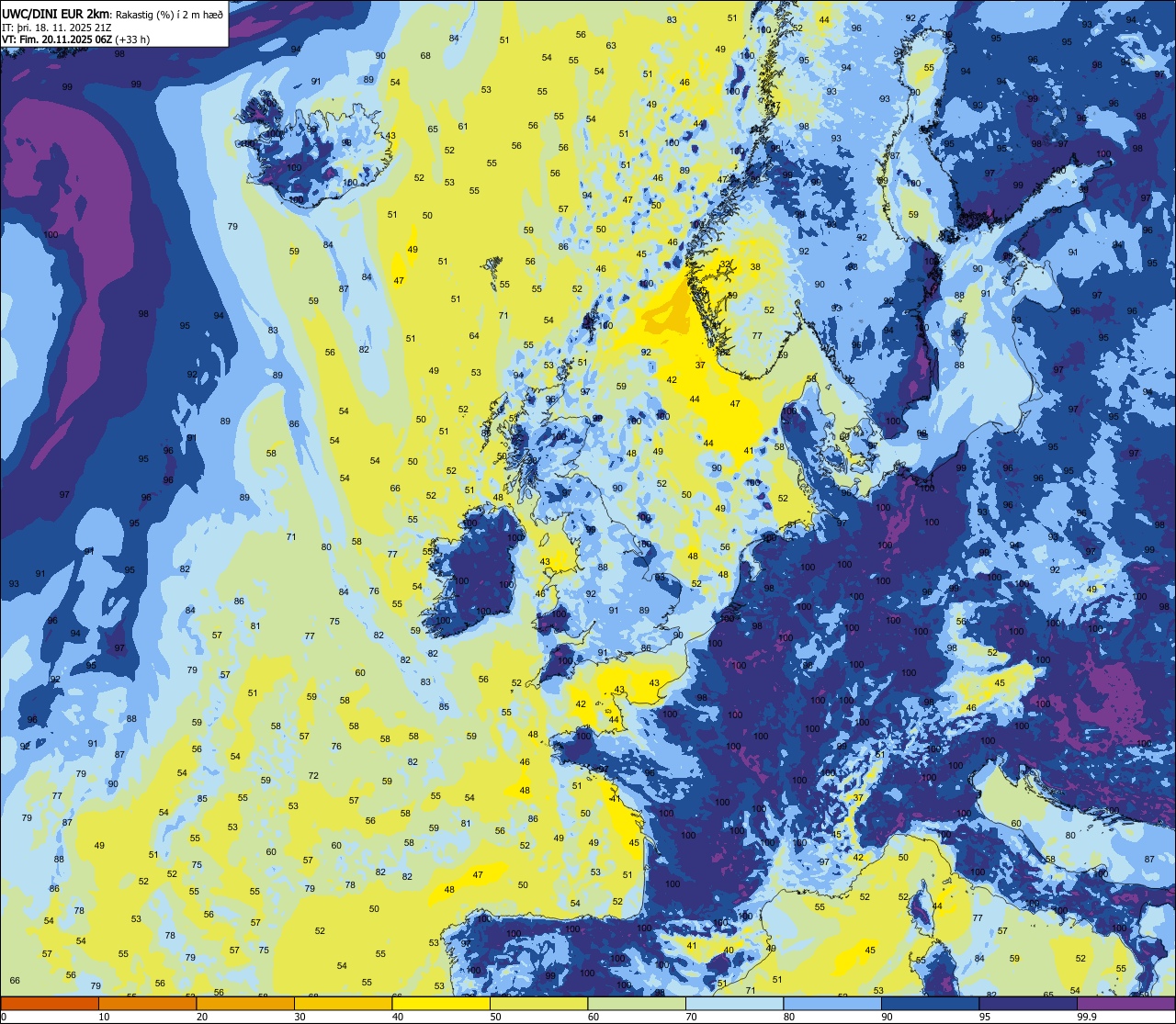Click the legend tick label '10'
This screenshot has height=1024, width=1176.
click(x=104, y=1017)
